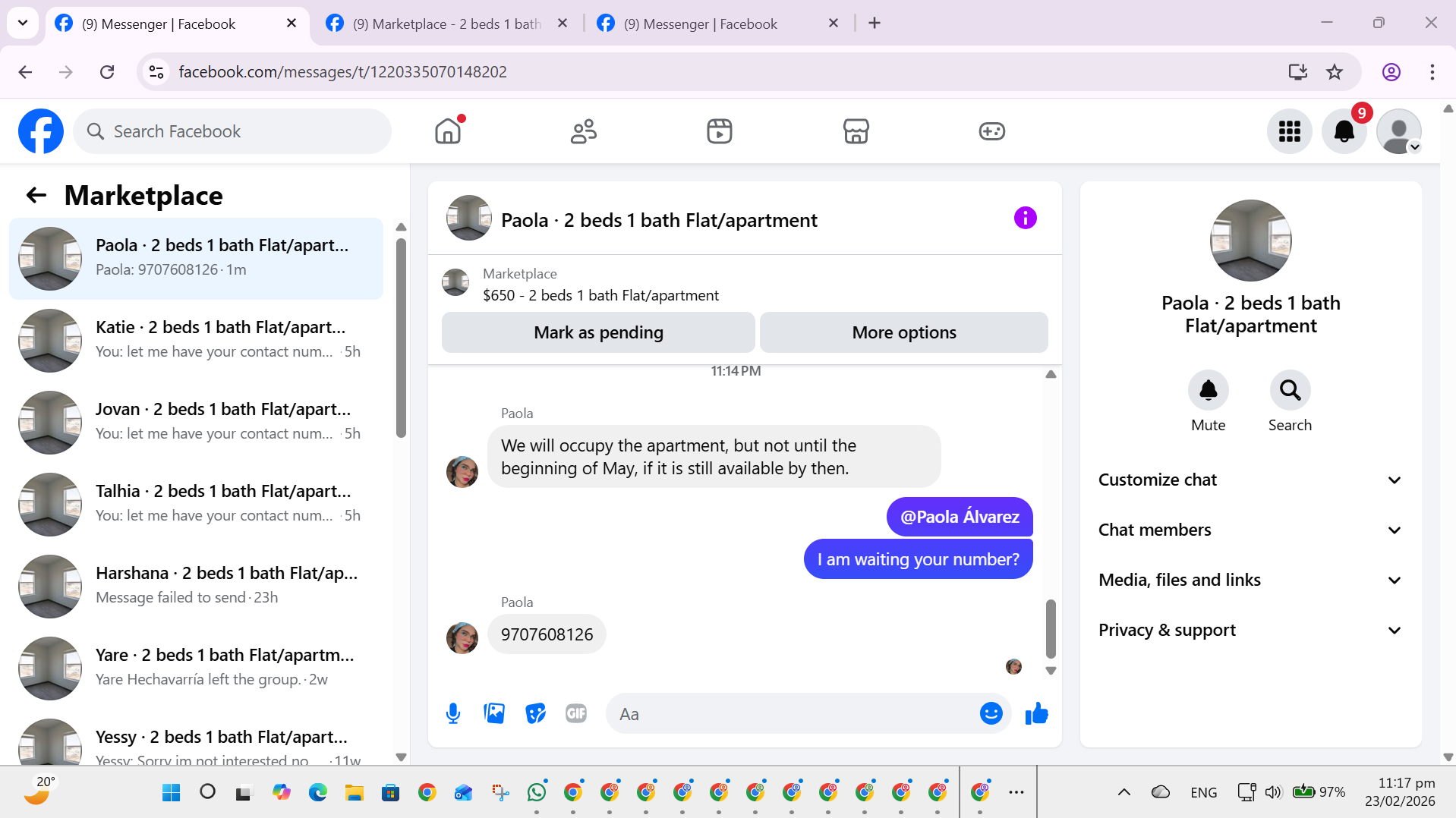Viewport: 1456px width, 818px height.
Task: Click Mark as pending button
Action: coord(598,332)
